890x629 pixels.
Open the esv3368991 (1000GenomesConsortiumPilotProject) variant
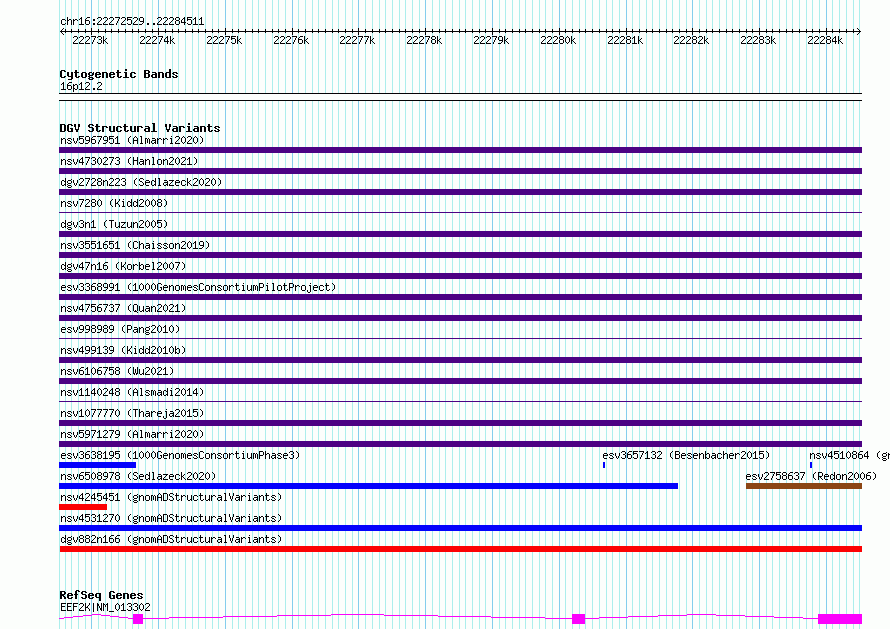(198, 287)
